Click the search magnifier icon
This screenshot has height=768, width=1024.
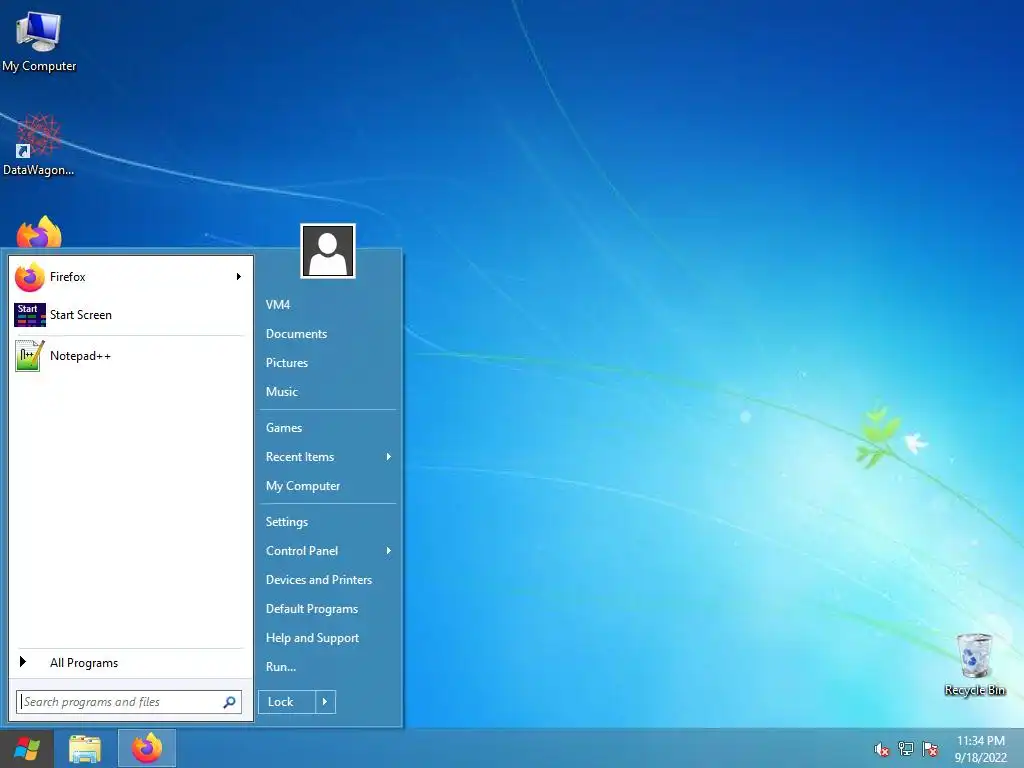click(229, 702)
